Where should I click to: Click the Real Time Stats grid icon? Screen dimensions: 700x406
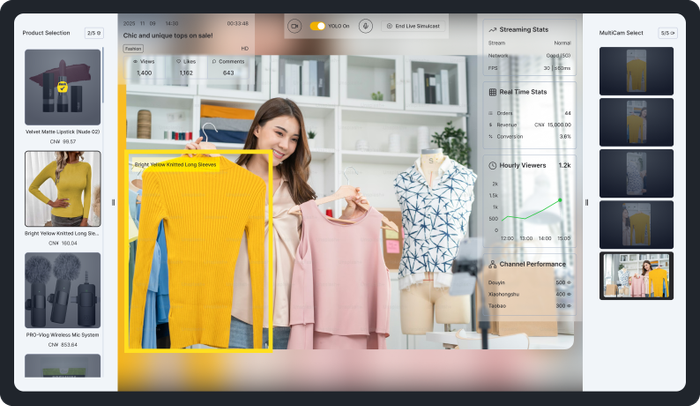tap(491, 91)
